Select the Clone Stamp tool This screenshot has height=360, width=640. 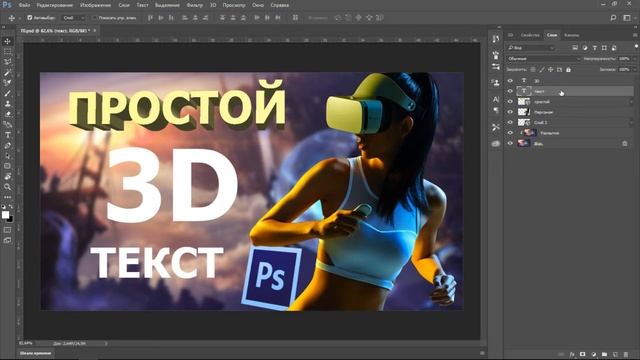point(7,104)
